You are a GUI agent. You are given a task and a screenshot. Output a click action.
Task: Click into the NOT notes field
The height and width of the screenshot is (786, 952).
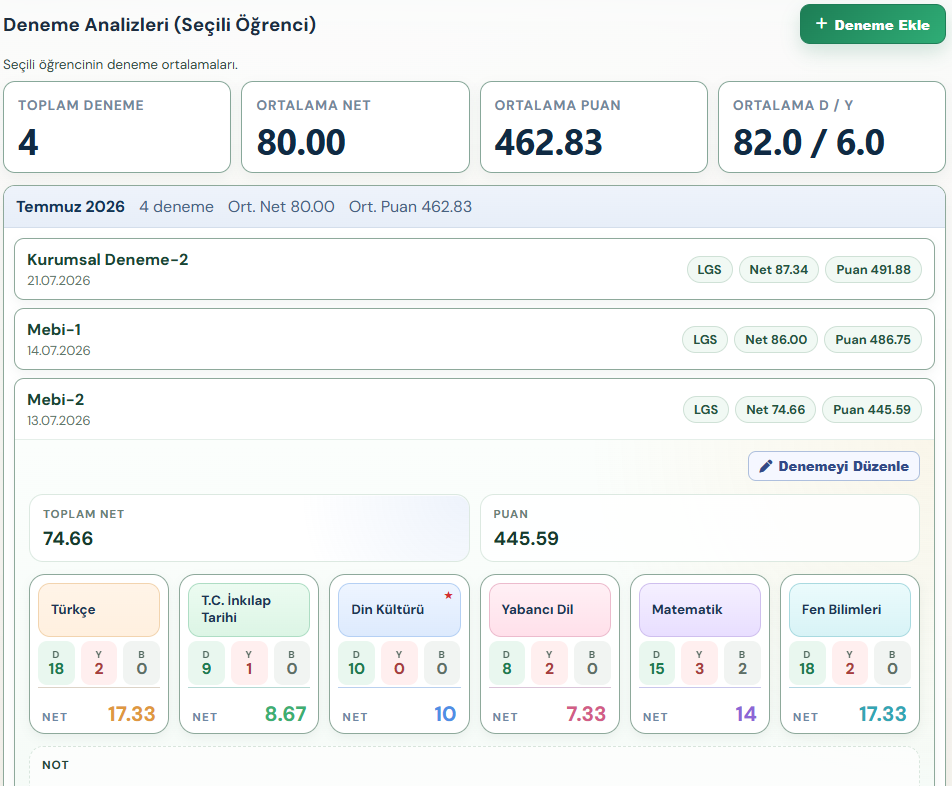tap(474, 767)
